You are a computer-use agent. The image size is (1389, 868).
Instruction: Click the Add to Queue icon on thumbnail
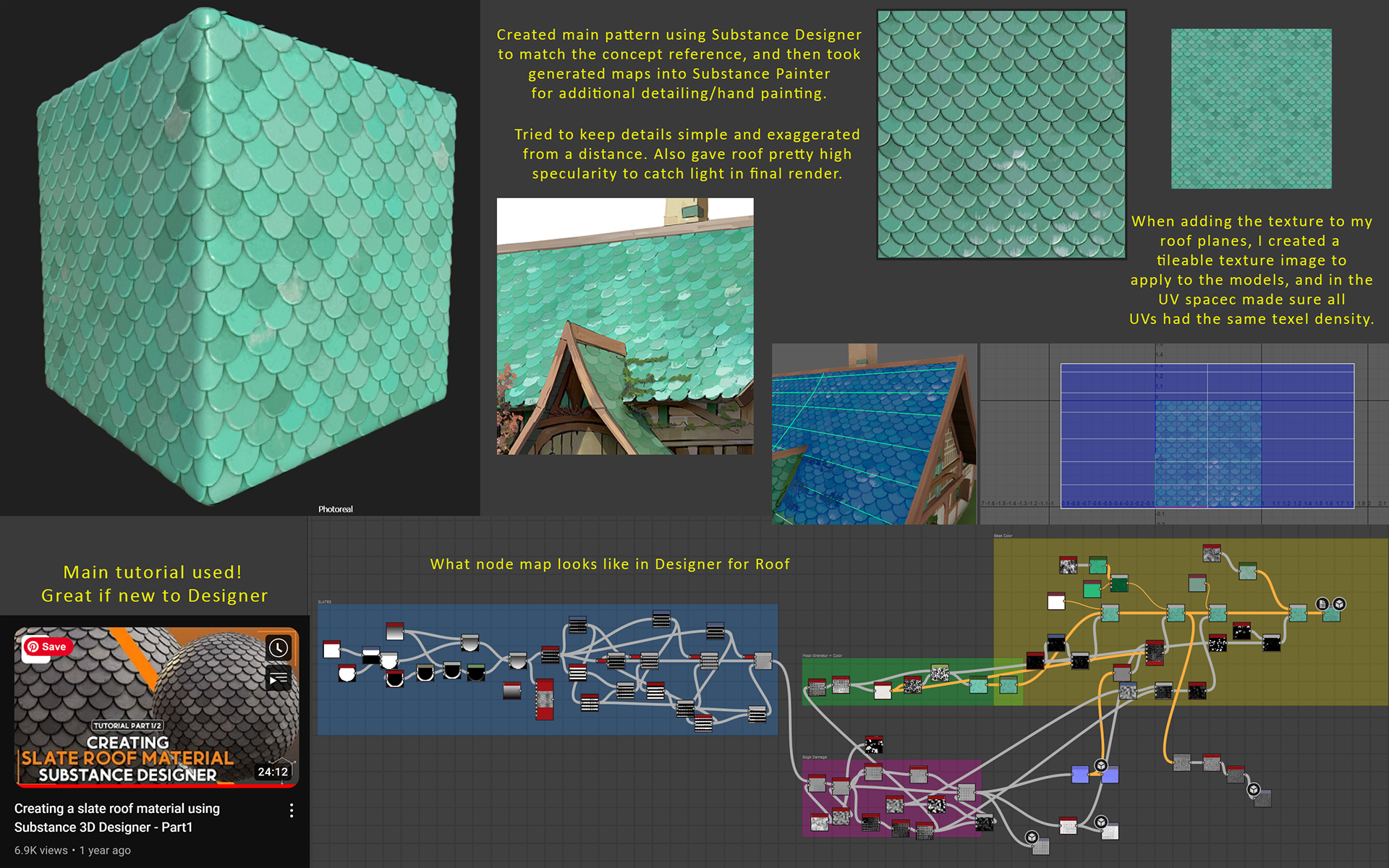click(x=279, y=678)
